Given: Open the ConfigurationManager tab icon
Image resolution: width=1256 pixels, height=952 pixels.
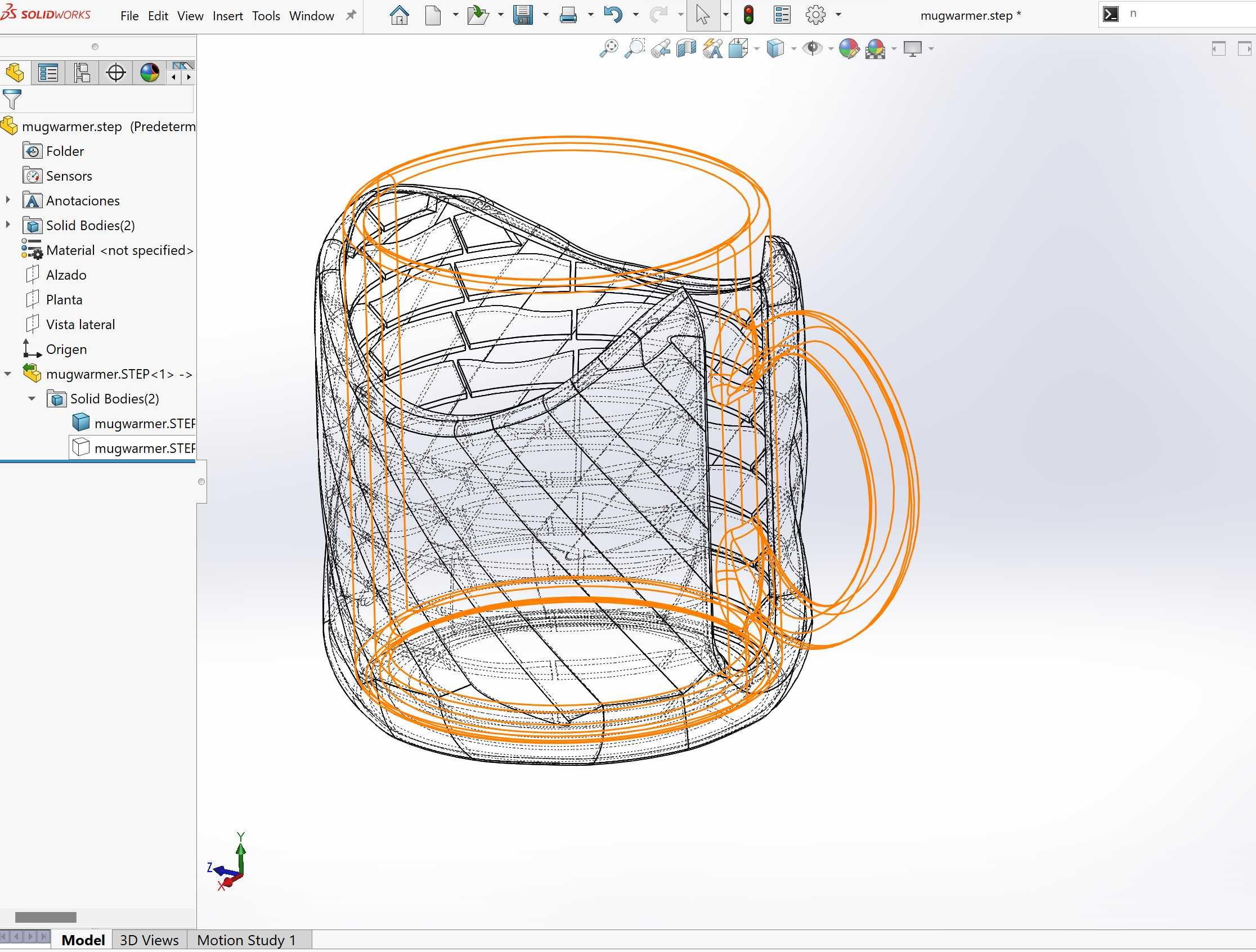Looking at the screenshot, I should 82,73.
